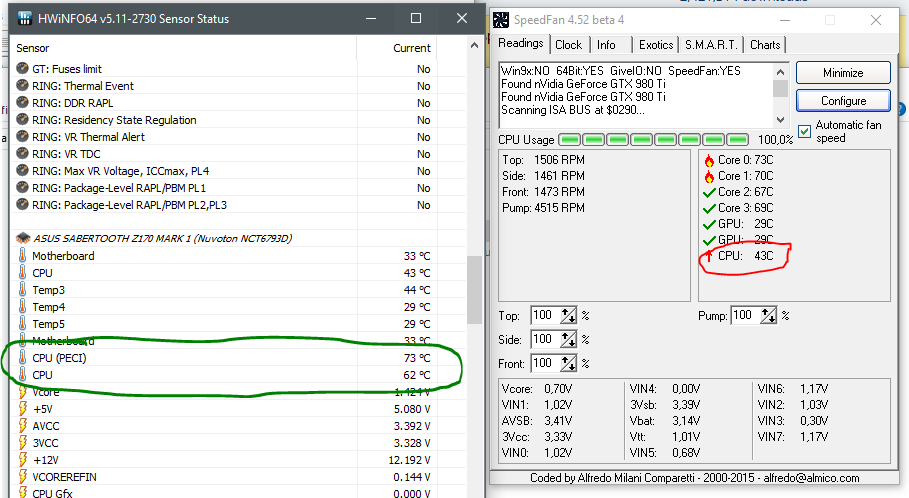
Task: Click the lightning icon beside 3VCC
Action: click(x=23, y=442)
